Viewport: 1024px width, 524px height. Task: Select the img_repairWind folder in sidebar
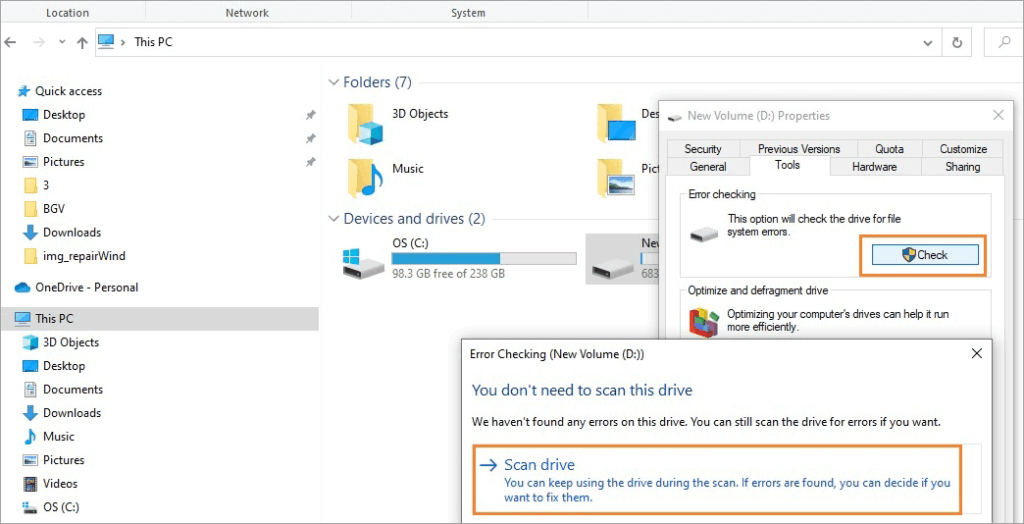[83, 256]
